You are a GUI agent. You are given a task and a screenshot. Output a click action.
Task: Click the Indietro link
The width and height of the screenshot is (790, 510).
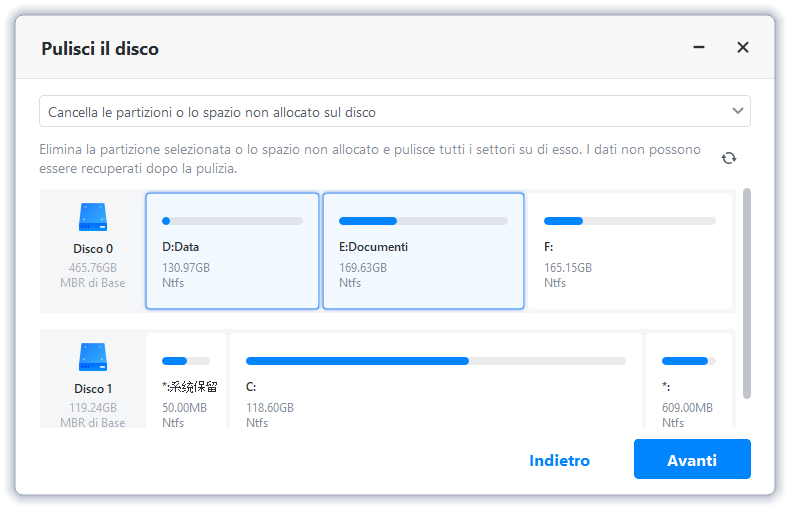[559, 461]
